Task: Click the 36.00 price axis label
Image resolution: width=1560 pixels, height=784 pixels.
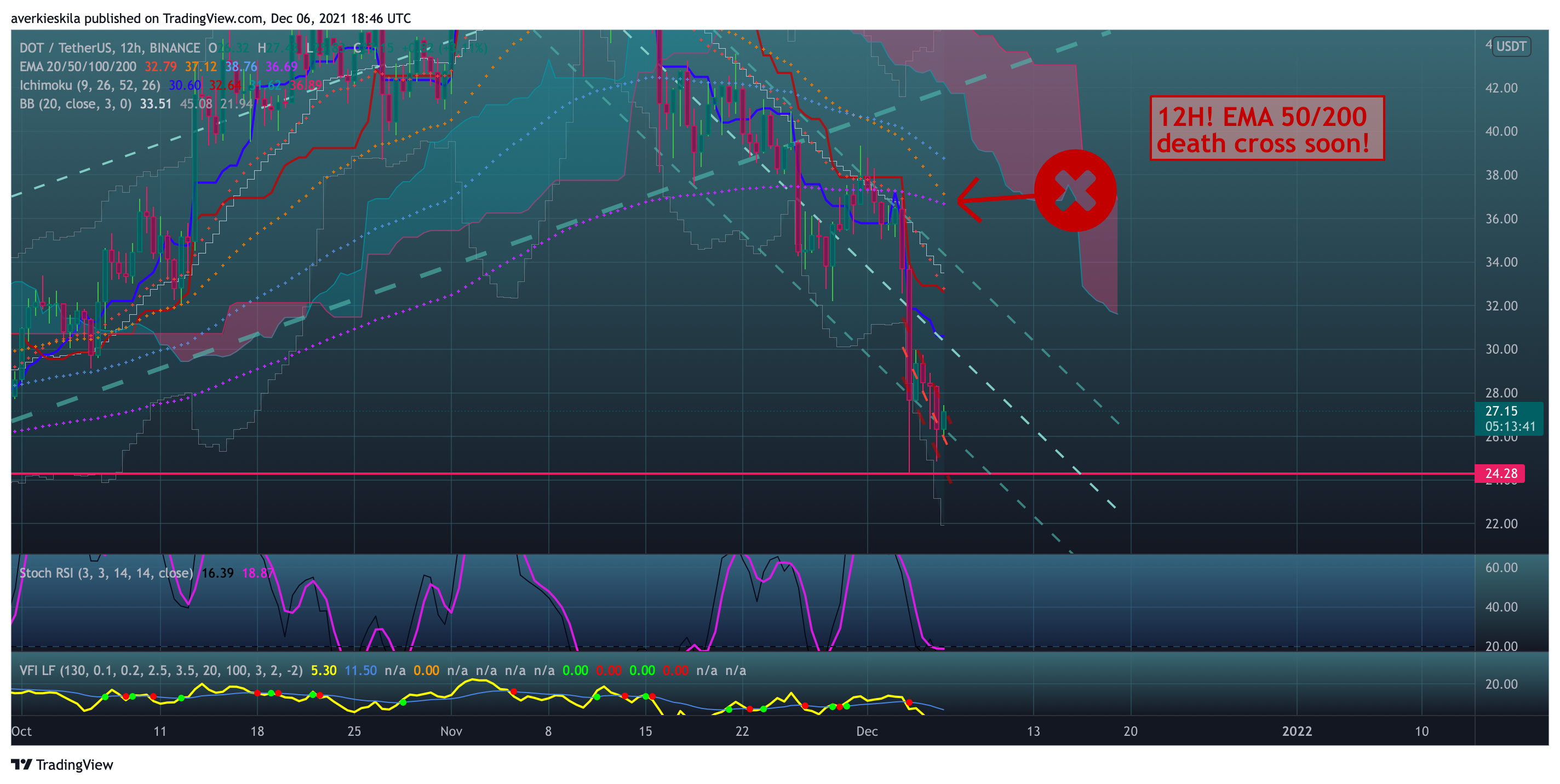Action: (1501, 218)
